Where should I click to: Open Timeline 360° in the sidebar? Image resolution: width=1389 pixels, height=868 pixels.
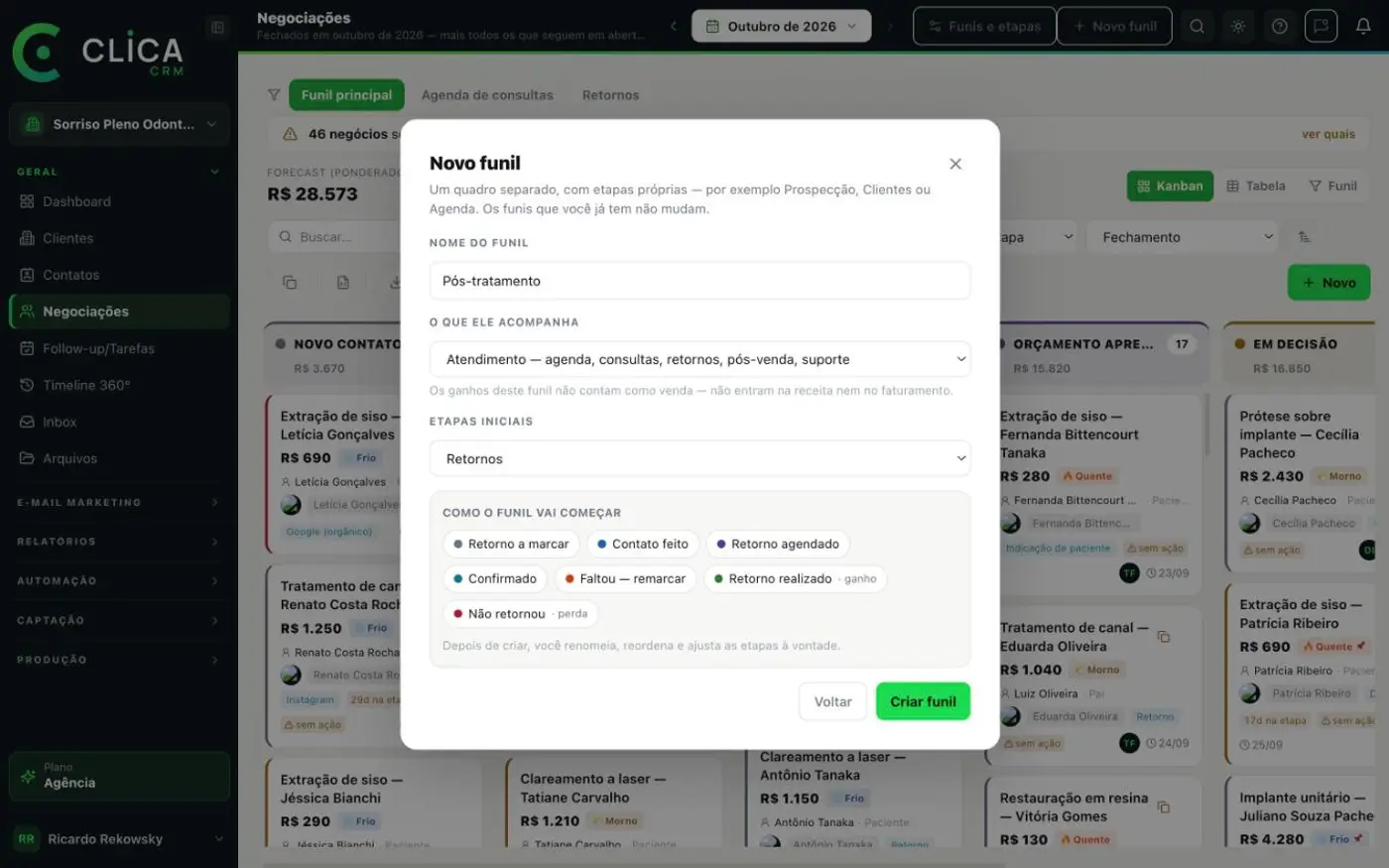coord(119,385)
